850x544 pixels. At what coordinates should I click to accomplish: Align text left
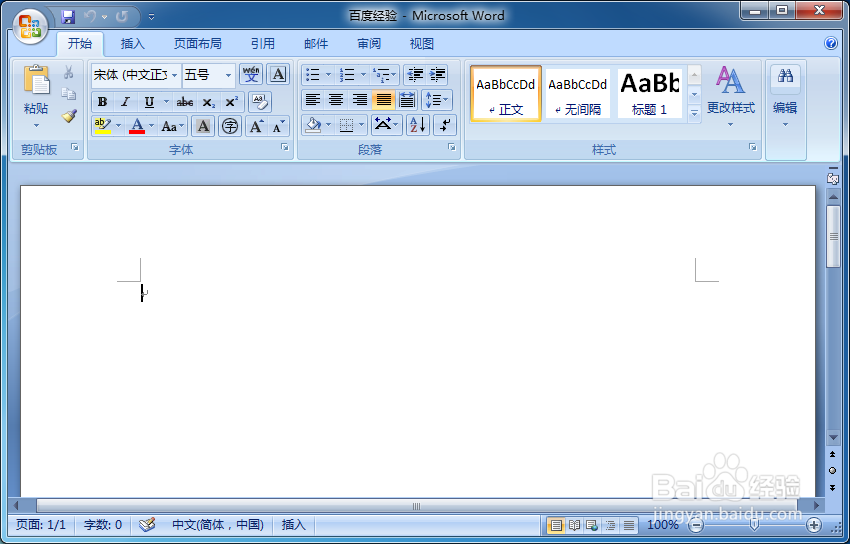click(x=313, y=100)
